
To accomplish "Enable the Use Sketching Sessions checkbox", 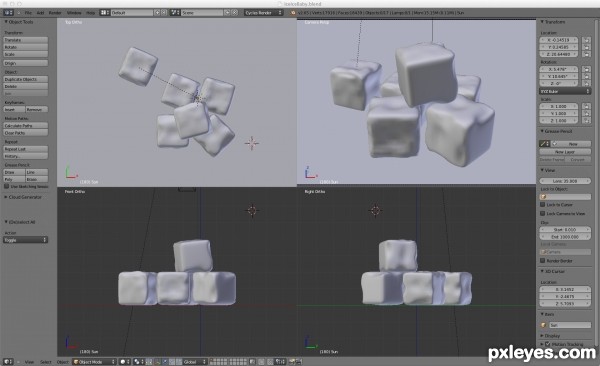I will pyautogui.click(x=7, y=186).
